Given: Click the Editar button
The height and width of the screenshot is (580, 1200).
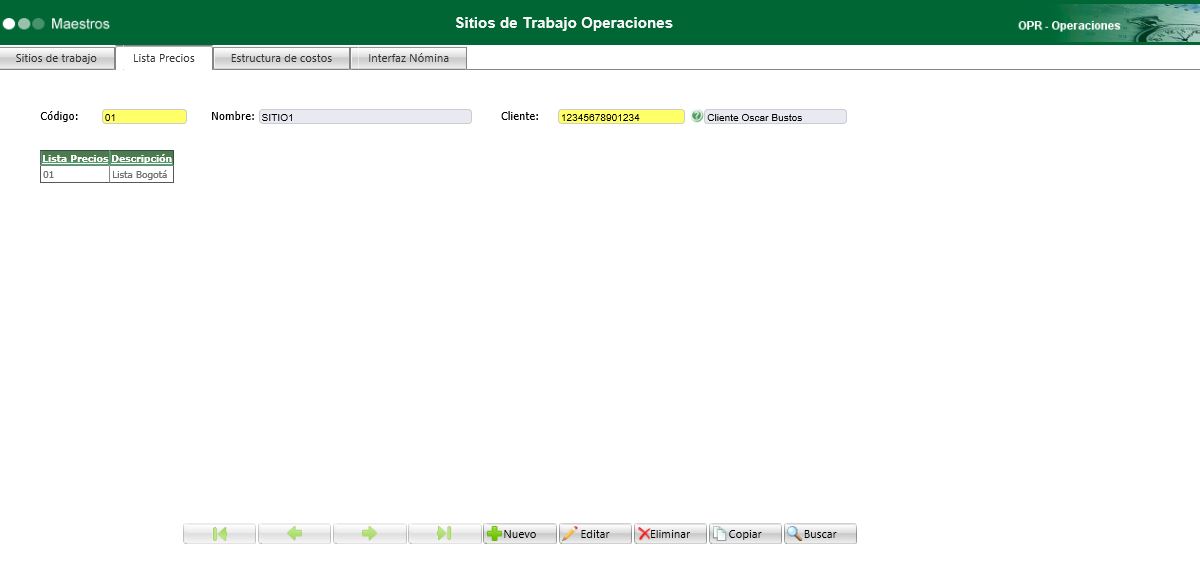Looking at the screenshot, I should pyautogui.click(x=595, y=534).
